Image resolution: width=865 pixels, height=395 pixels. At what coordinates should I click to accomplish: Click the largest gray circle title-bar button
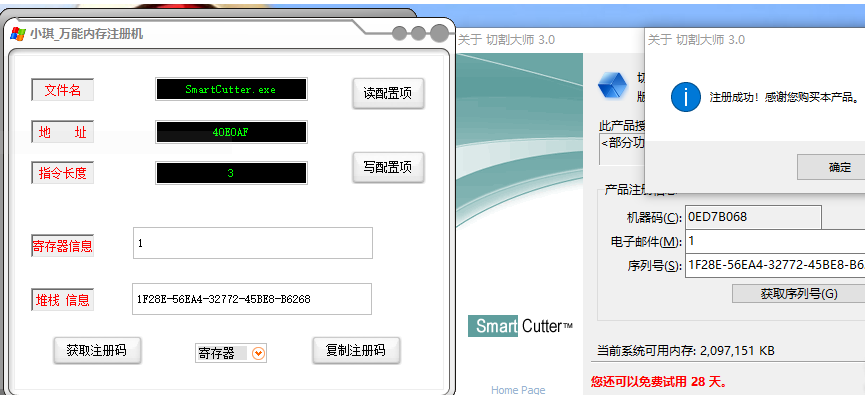(x=440, y=33)
